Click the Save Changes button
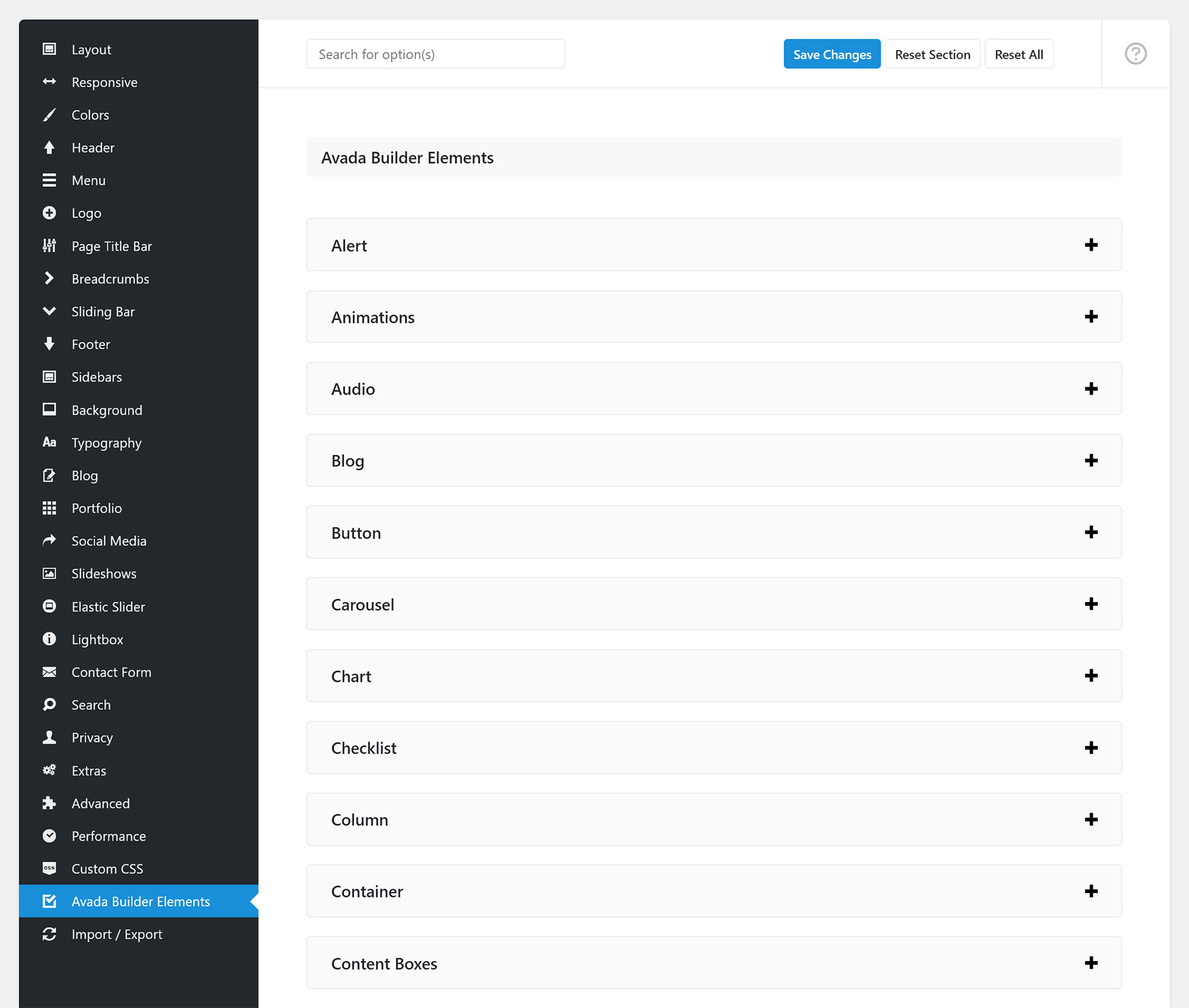Screen dimensions: 1189x1008 pyautogui.click(x=832, y=54)
